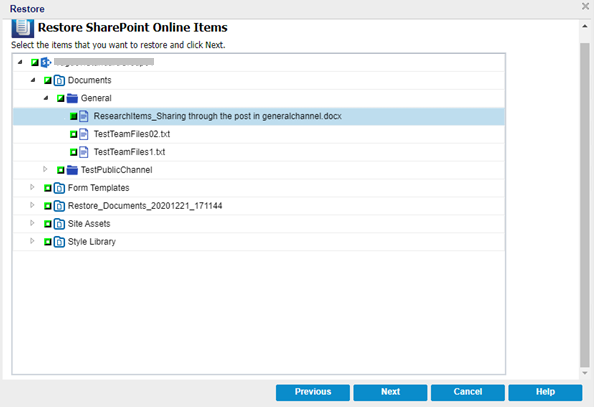Select the 'TestPublicChannel' label

(x=116, y=170)
